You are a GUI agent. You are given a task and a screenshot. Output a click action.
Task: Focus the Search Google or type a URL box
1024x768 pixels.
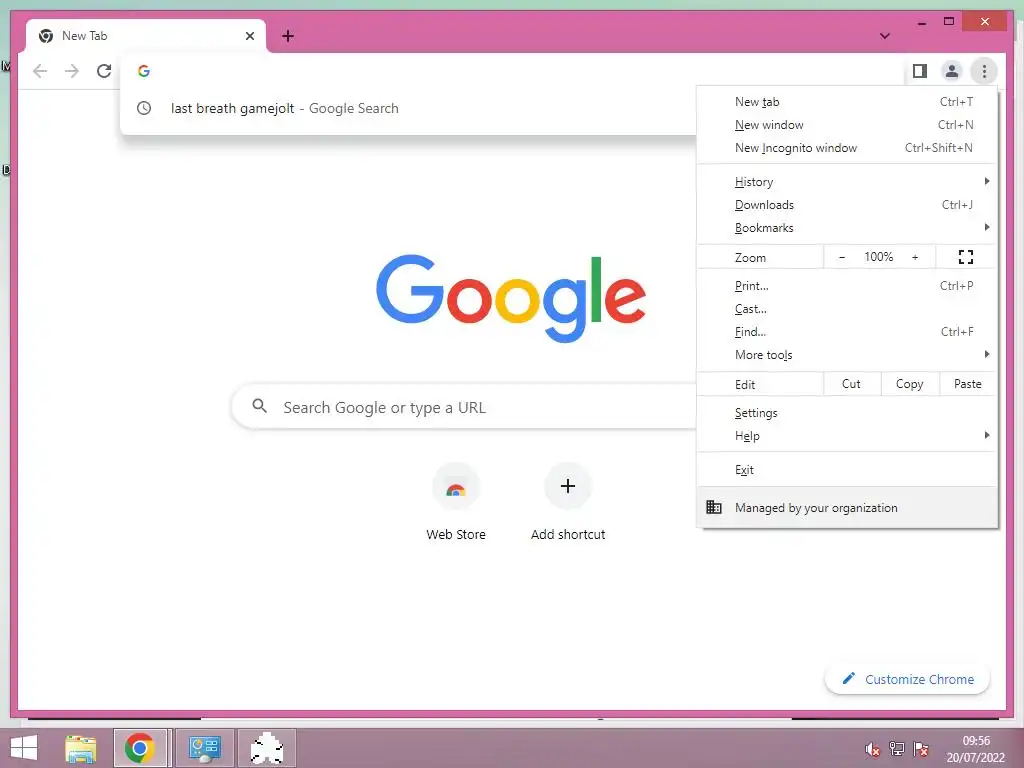464,407
